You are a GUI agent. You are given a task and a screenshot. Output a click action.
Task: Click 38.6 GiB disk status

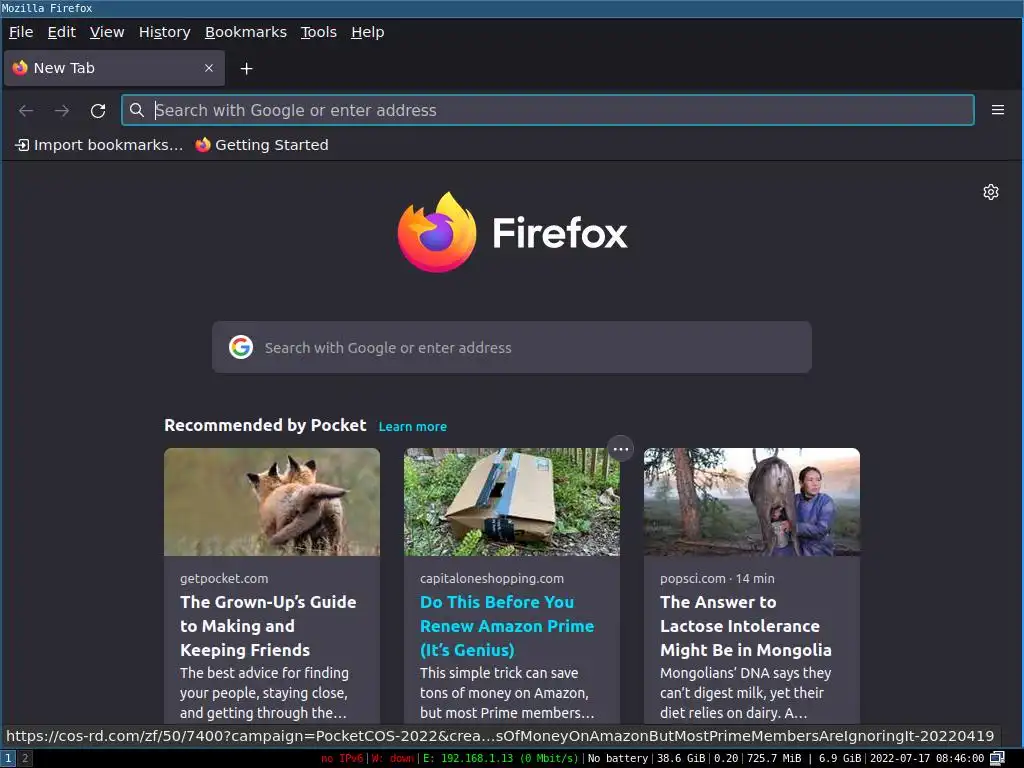681,758
